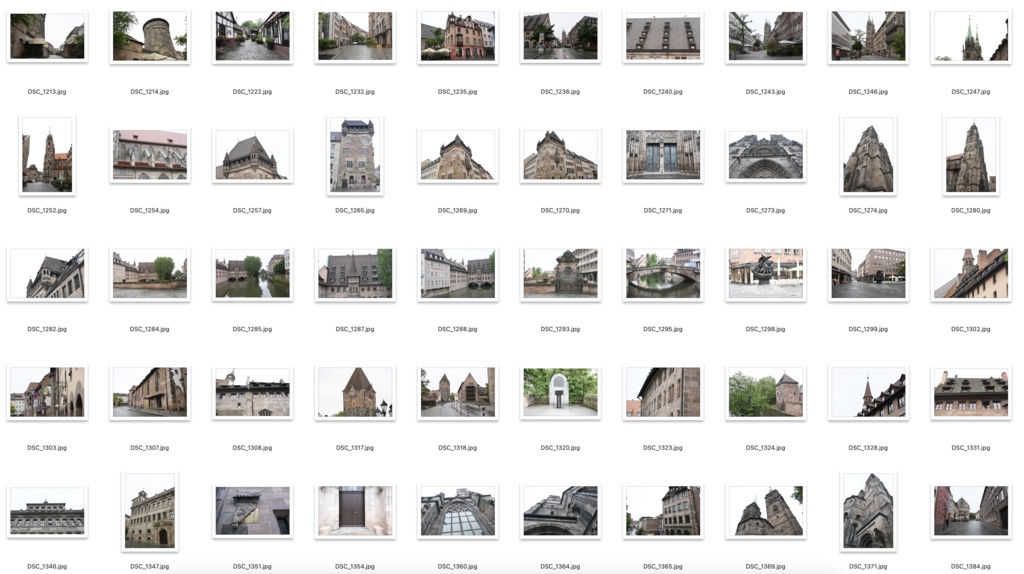This screenshot has width=1024, height=574.
Task: Click the DSC_1317.jpg tower roof photo
Action: 355,392
